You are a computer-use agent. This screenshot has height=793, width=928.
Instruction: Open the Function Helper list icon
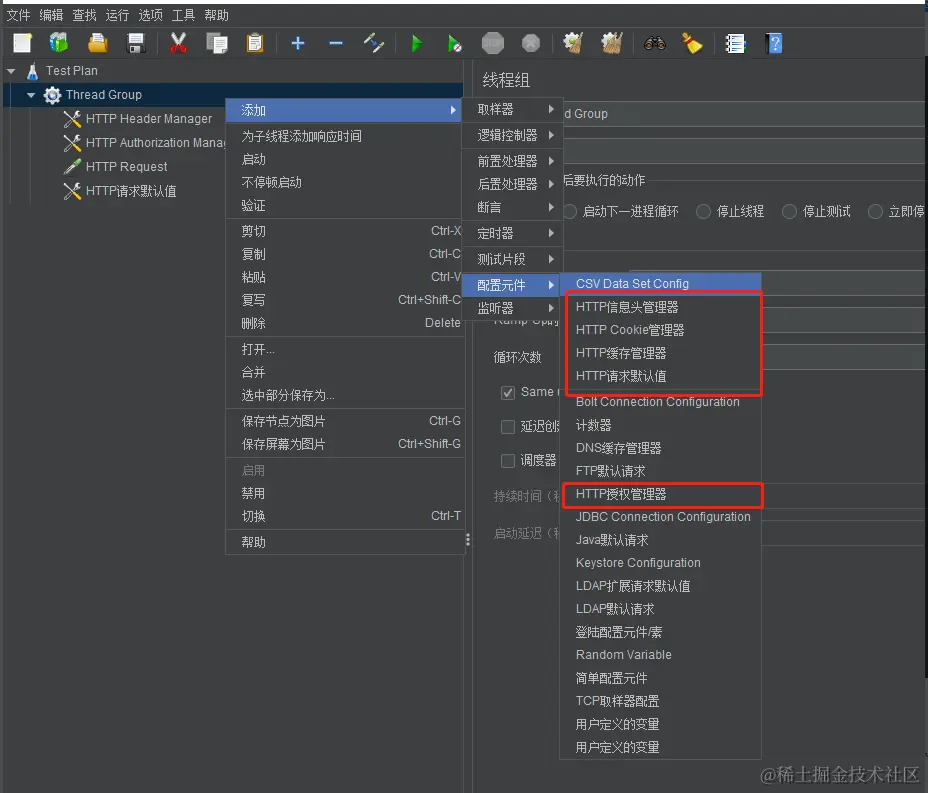pyautogui.click(x=735, y=43)
